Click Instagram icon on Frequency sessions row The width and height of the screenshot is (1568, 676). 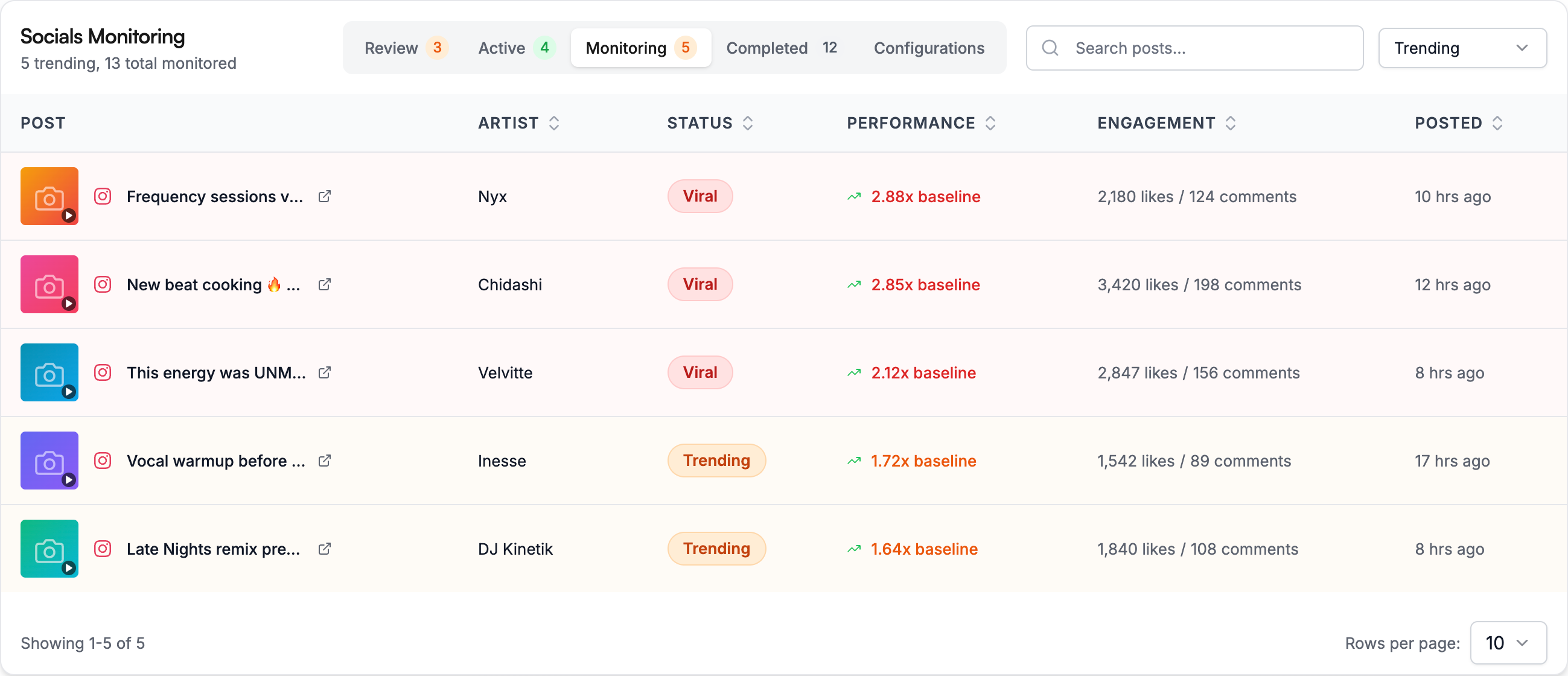tap(103, 197)
